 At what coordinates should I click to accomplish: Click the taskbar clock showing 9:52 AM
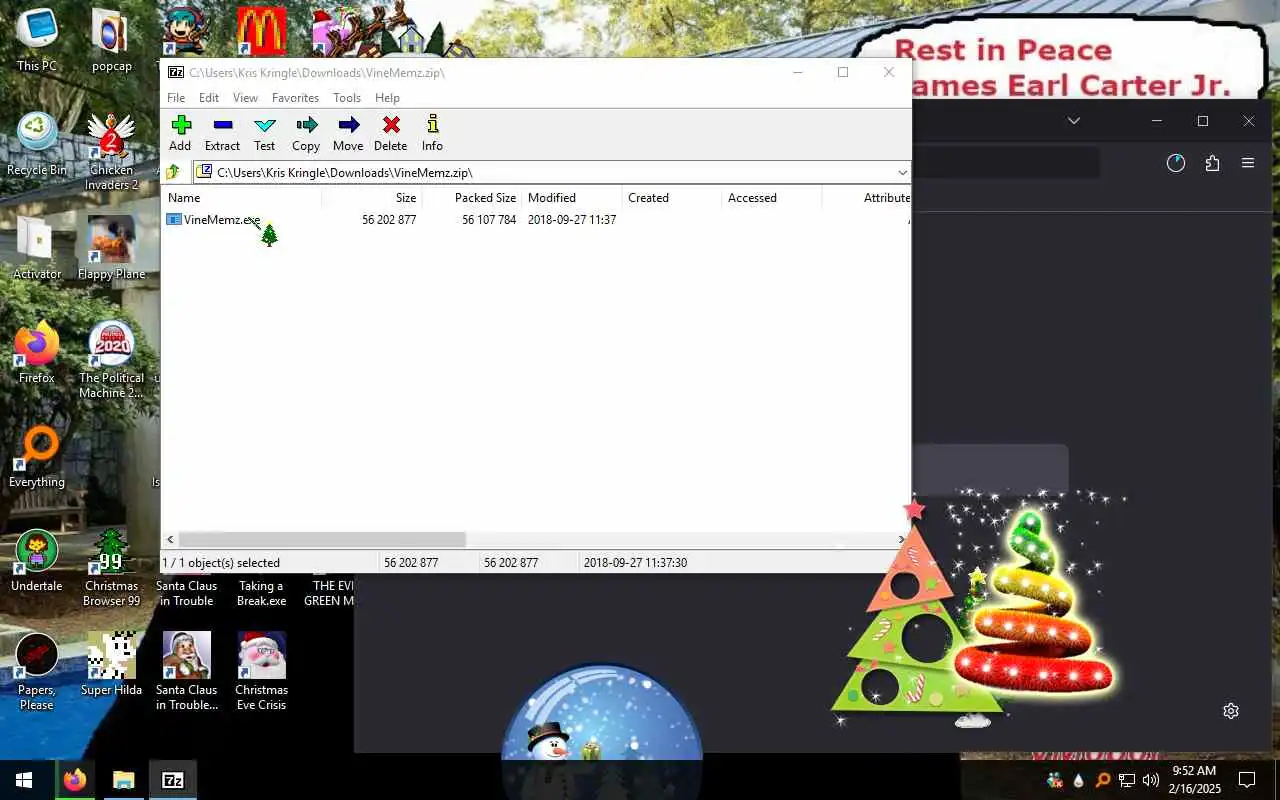1195,780
